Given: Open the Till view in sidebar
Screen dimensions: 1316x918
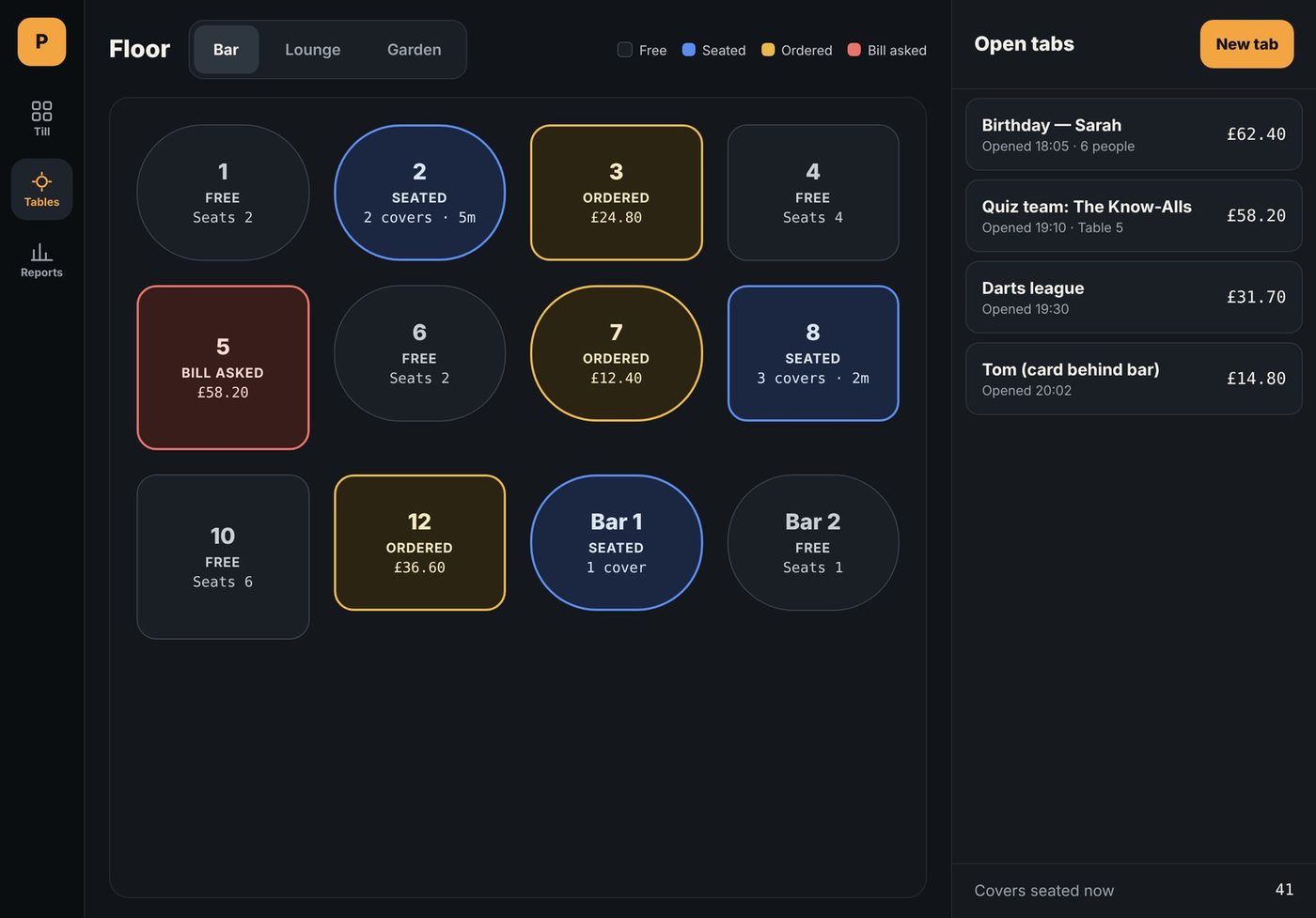Looking at the screenshot, I should tap(41, 118).
